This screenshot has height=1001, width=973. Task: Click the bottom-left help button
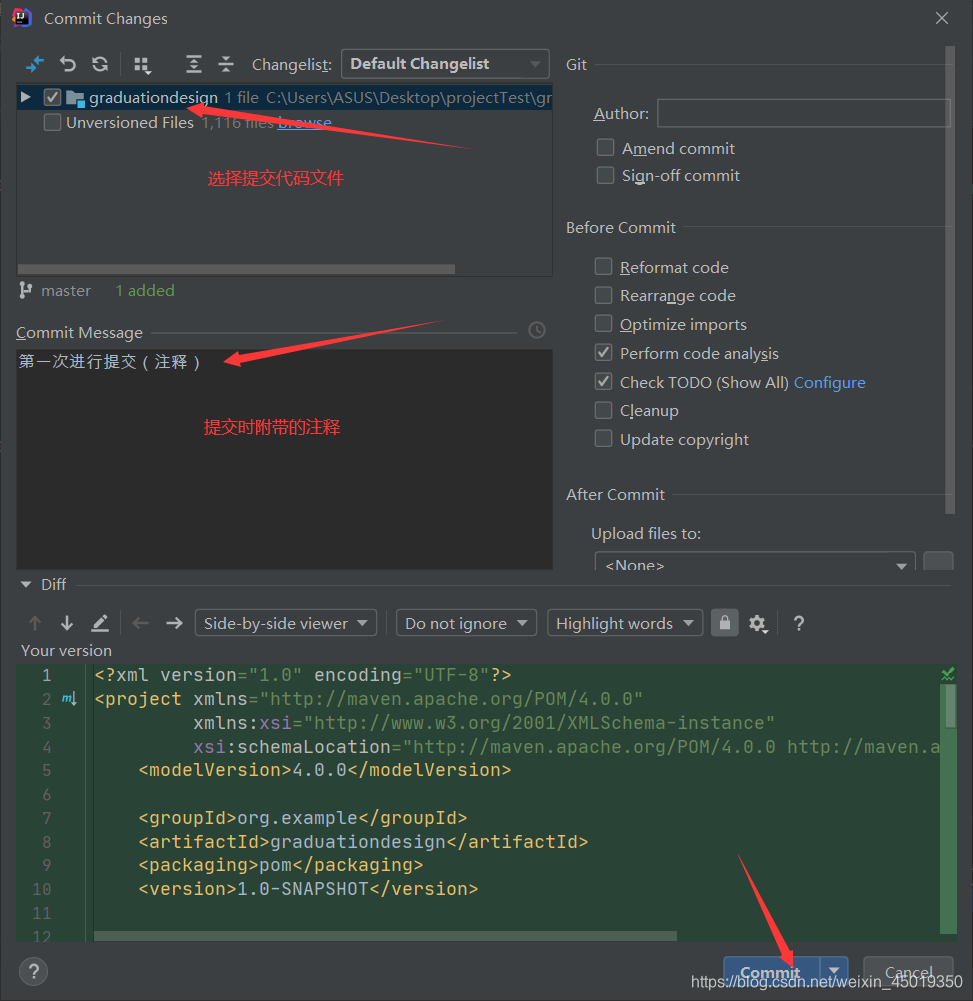coord(34,972)
